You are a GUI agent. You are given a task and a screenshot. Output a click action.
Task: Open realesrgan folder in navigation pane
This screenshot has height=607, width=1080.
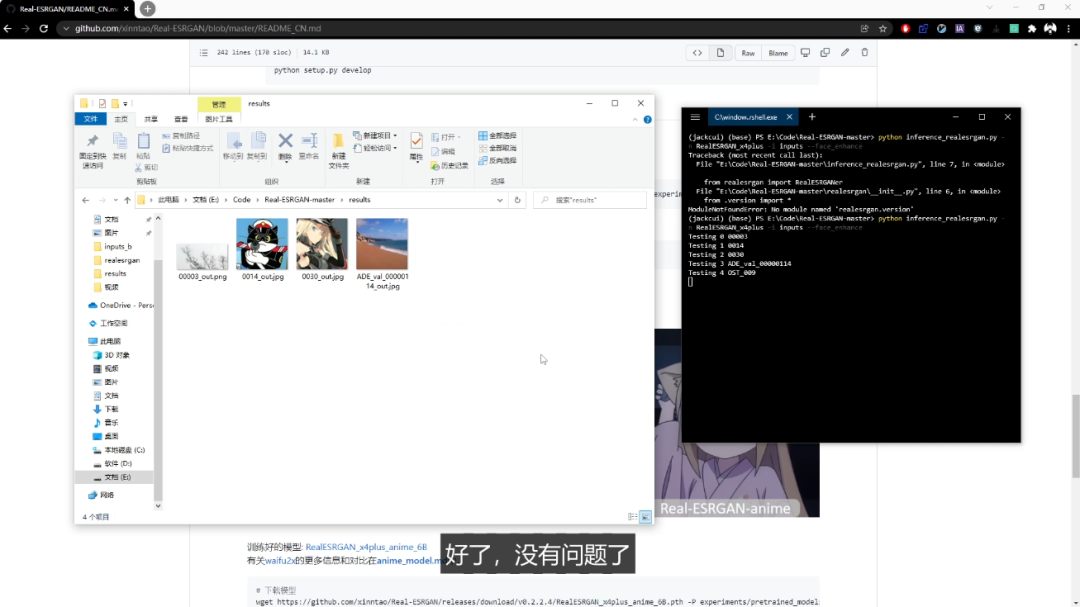(x=121, y=260)
